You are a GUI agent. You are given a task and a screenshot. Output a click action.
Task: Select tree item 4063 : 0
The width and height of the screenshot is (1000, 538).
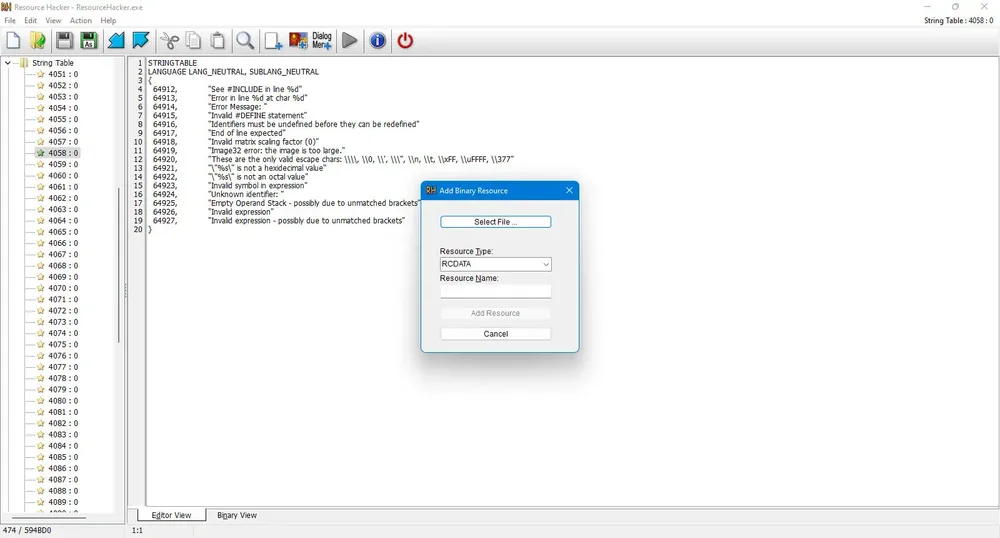63,209
